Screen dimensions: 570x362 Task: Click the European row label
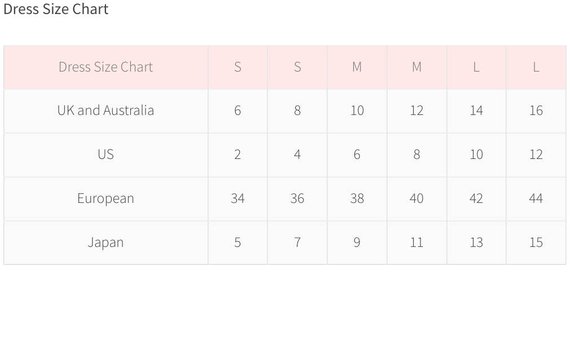pos(106,199)
